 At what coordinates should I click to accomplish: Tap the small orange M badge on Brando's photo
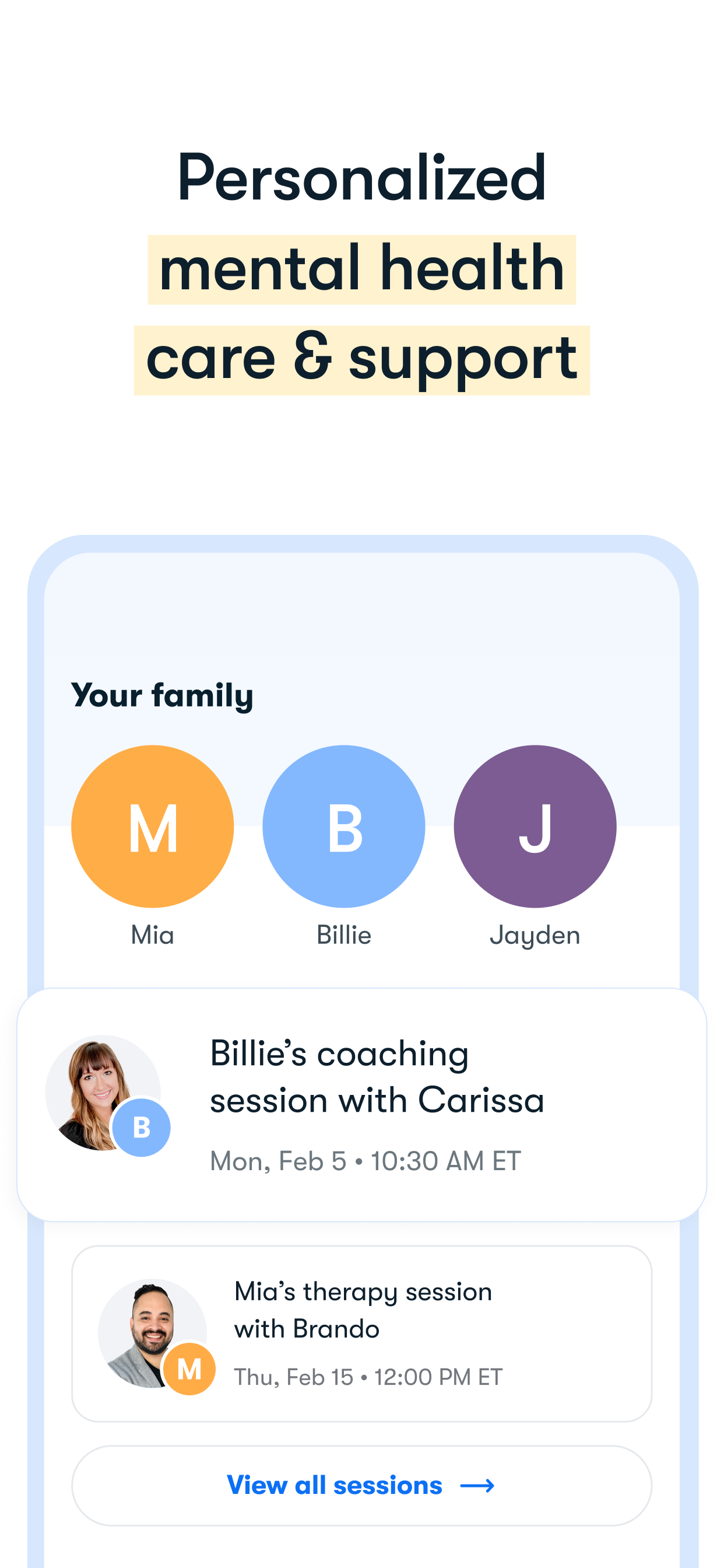tap(189, 1369)
